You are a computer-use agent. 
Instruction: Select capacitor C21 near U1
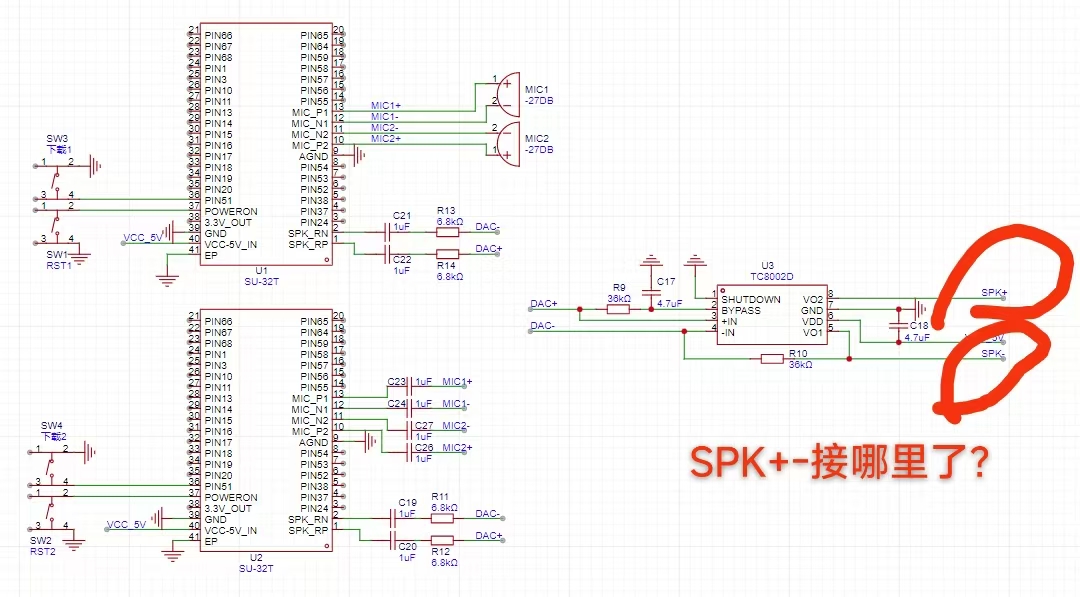pos(402,230)
